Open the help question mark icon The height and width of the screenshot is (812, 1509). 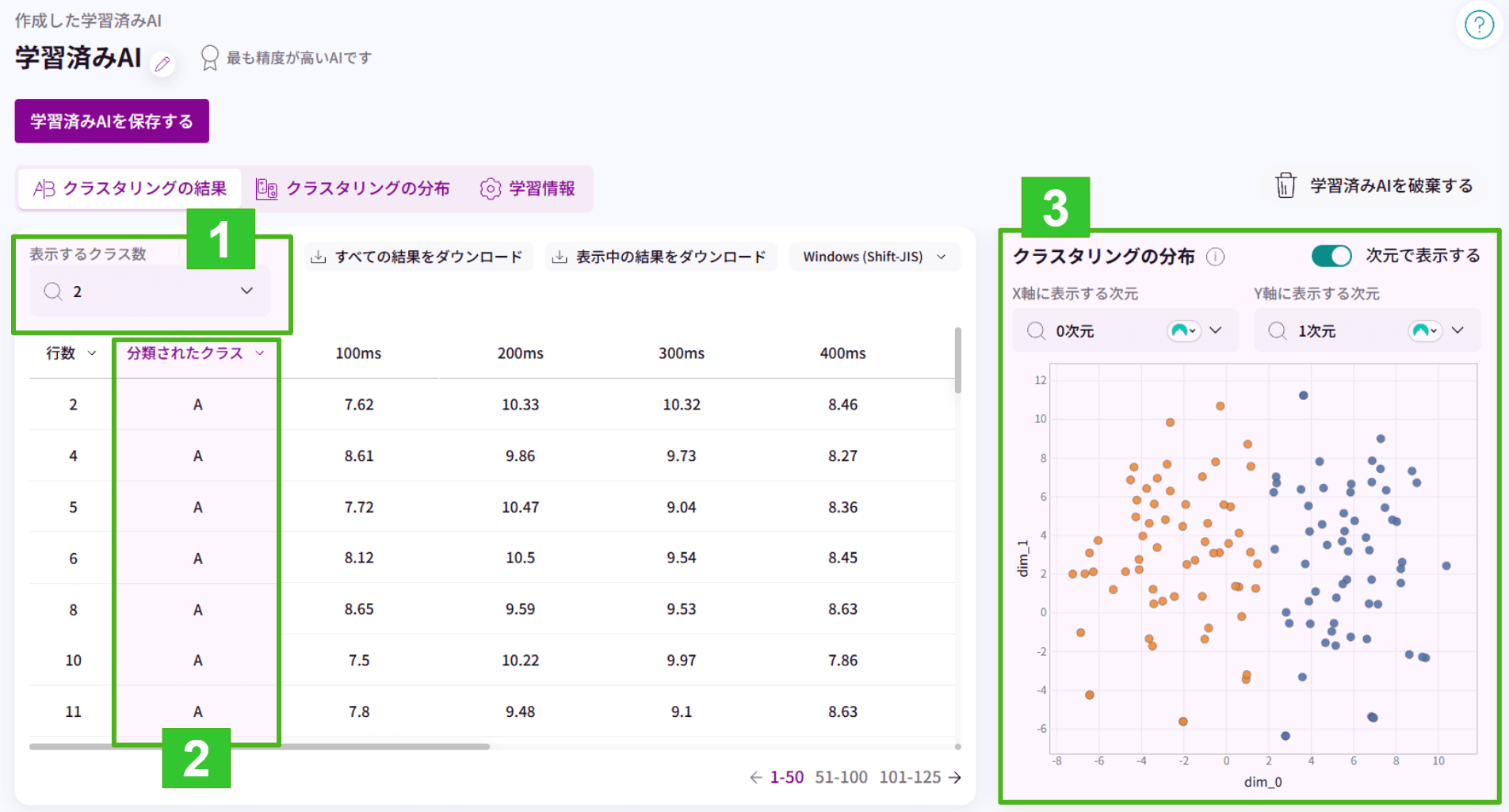(x=1479, y=25)
